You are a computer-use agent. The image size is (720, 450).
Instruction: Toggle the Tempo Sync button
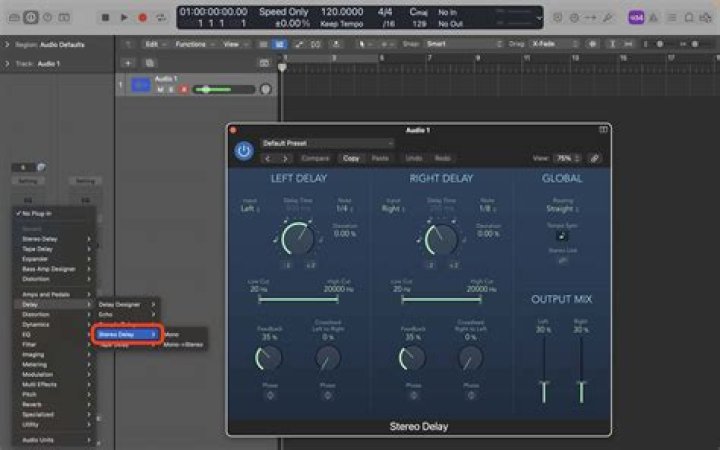(562, 236)
